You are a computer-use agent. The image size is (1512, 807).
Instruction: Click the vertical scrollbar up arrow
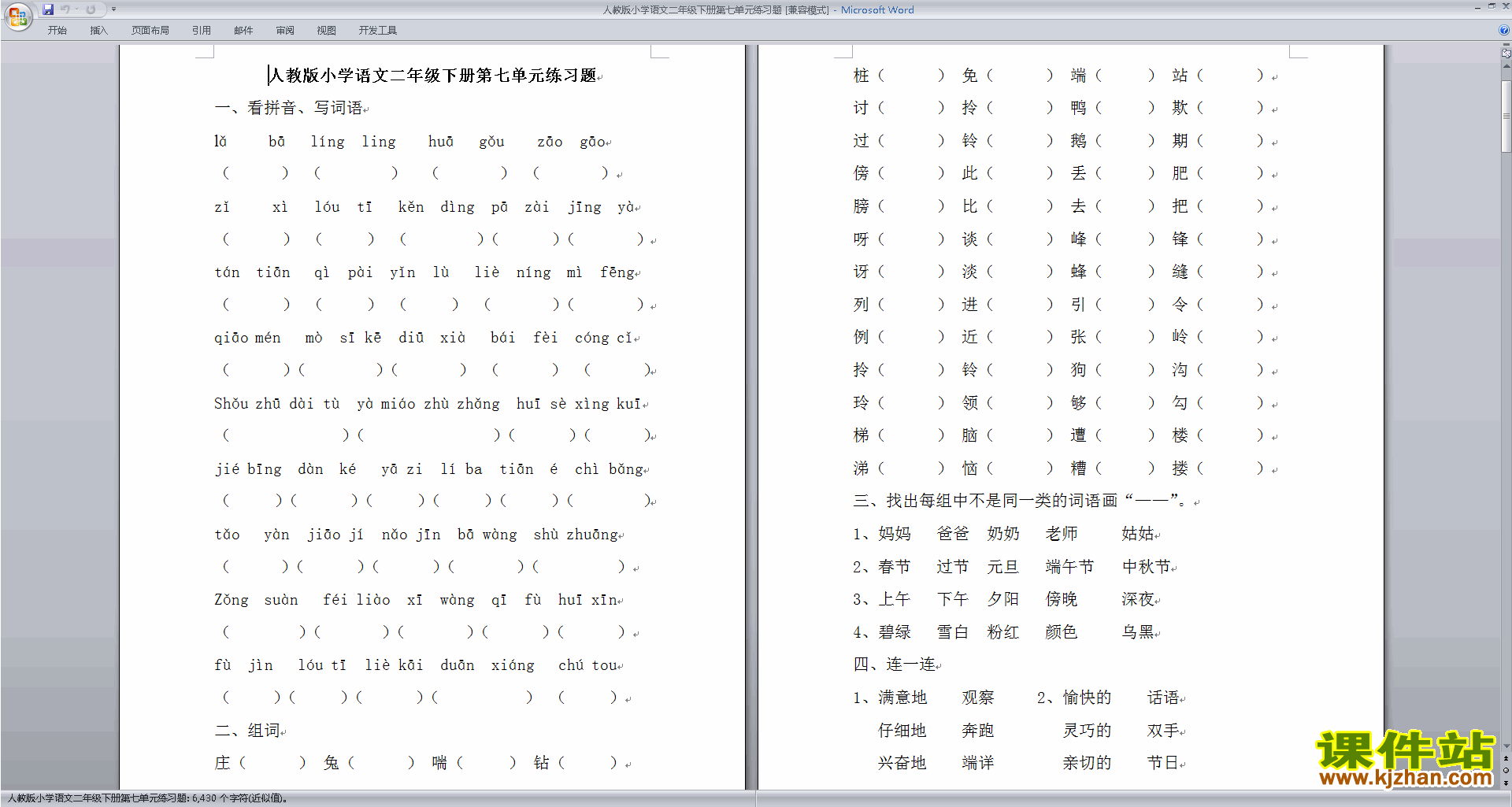point(1506,66)
